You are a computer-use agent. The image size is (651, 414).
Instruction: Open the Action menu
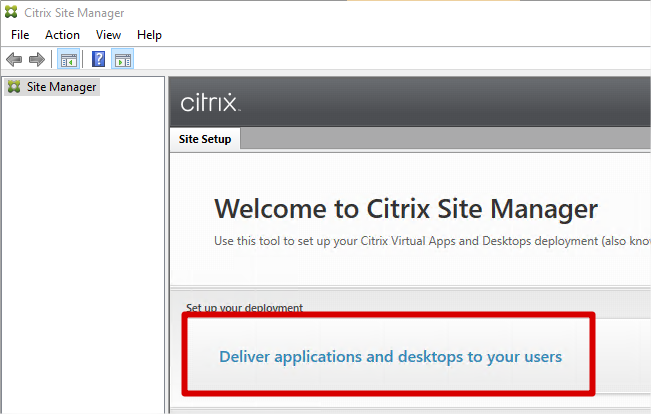pos(62,35)
